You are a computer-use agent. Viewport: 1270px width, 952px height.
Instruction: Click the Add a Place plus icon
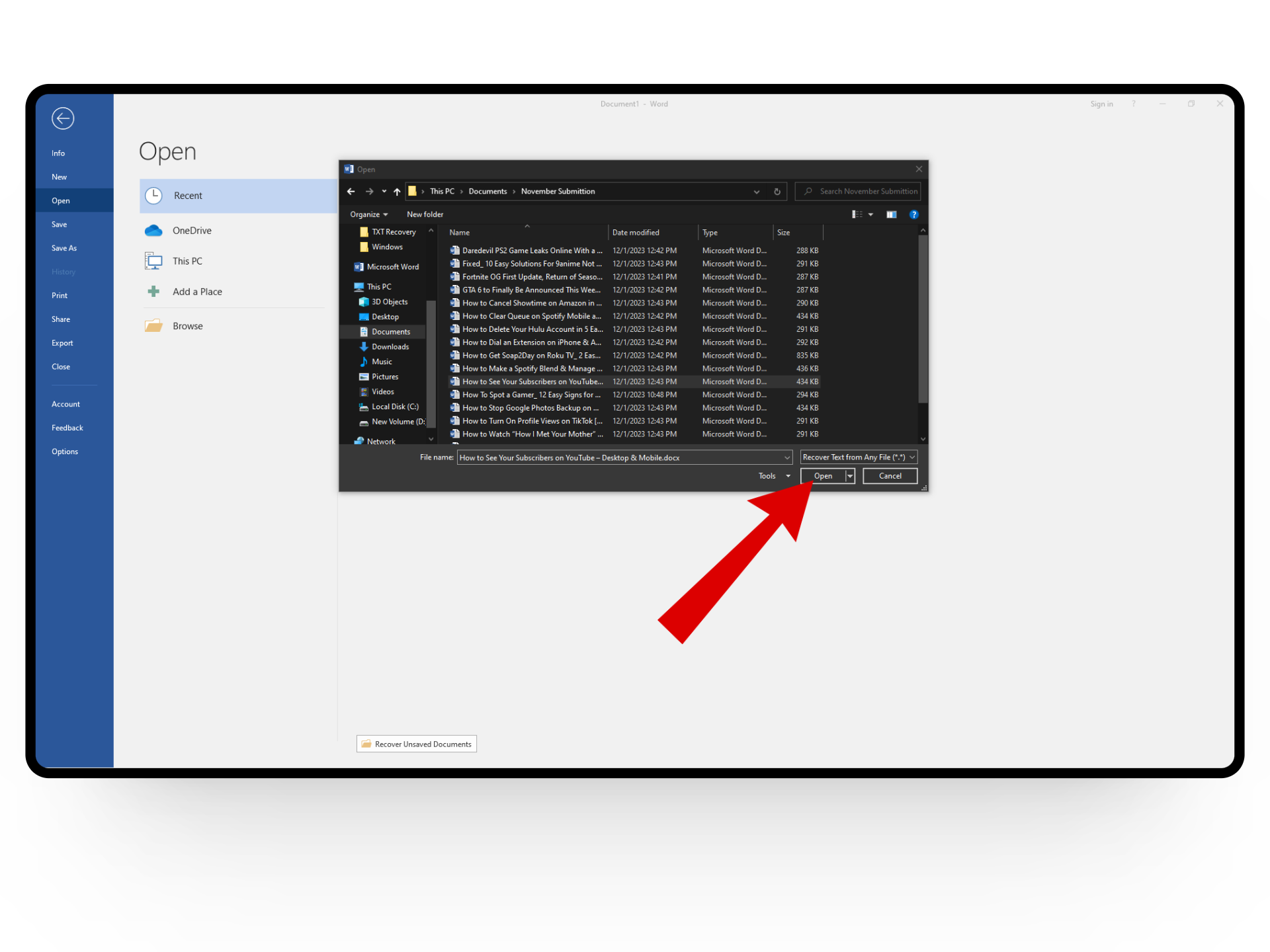(x=153, y=292)
